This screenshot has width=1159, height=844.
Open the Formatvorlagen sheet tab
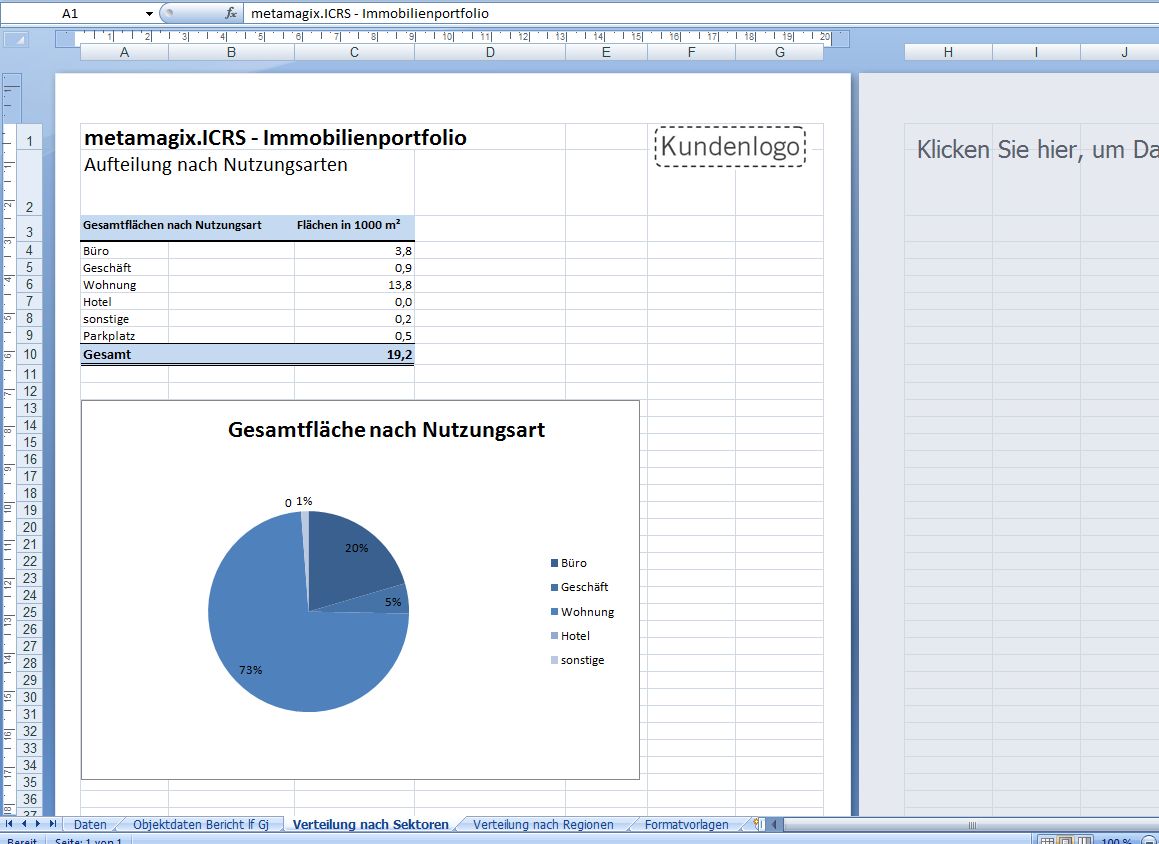[x=687, y=824]
